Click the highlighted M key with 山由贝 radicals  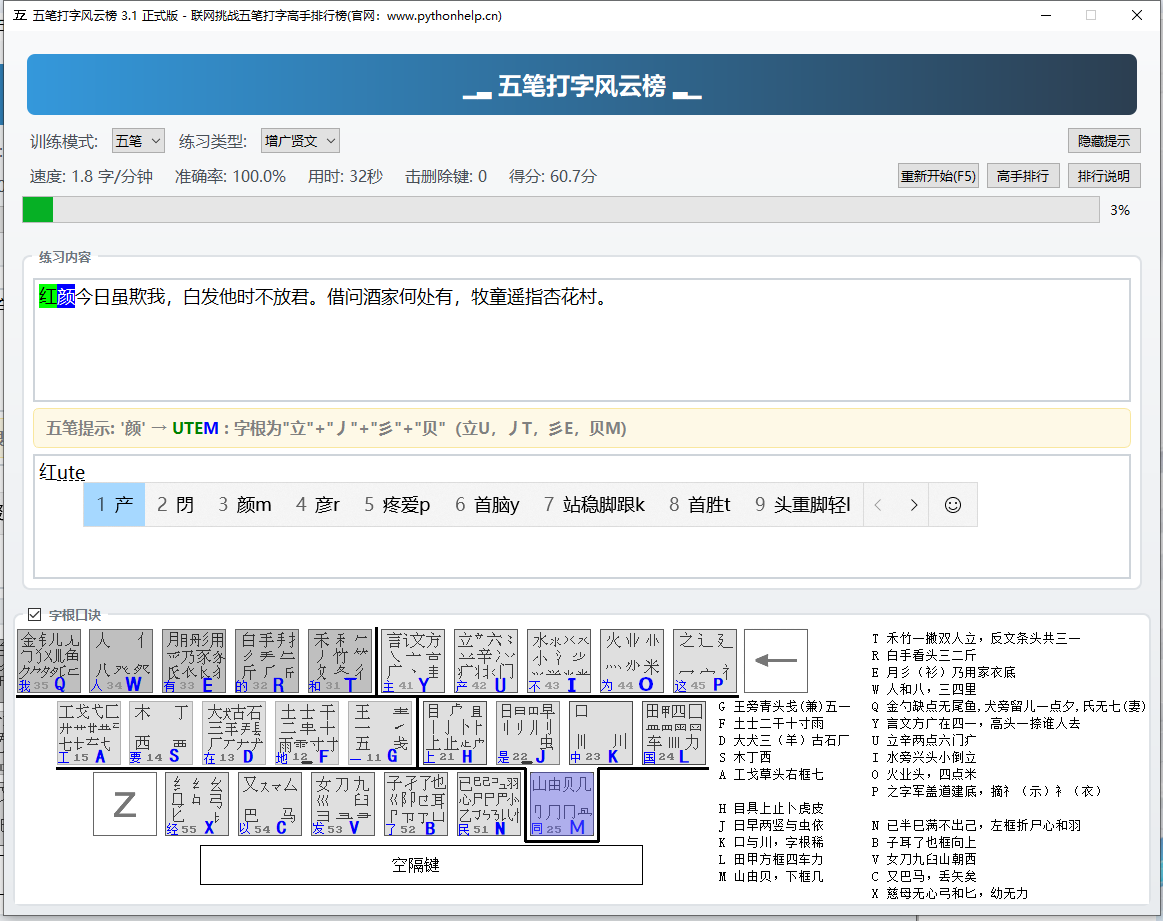(x=561, y=804)
